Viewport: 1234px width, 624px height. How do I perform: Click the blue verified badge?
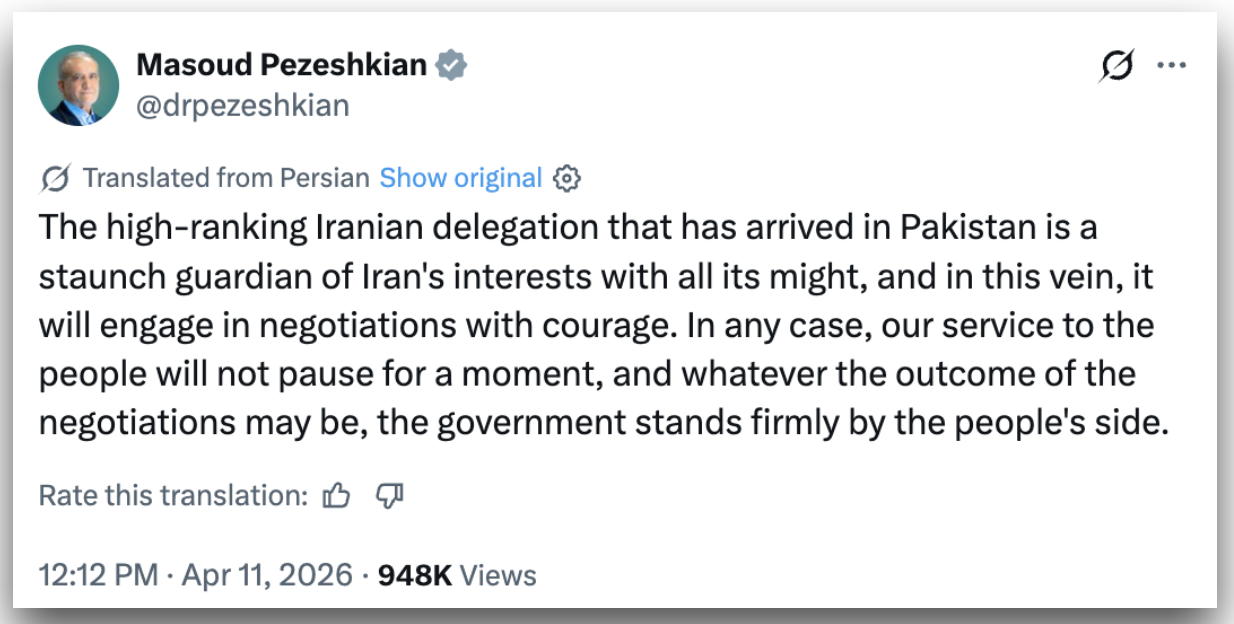tap(453, 66)
